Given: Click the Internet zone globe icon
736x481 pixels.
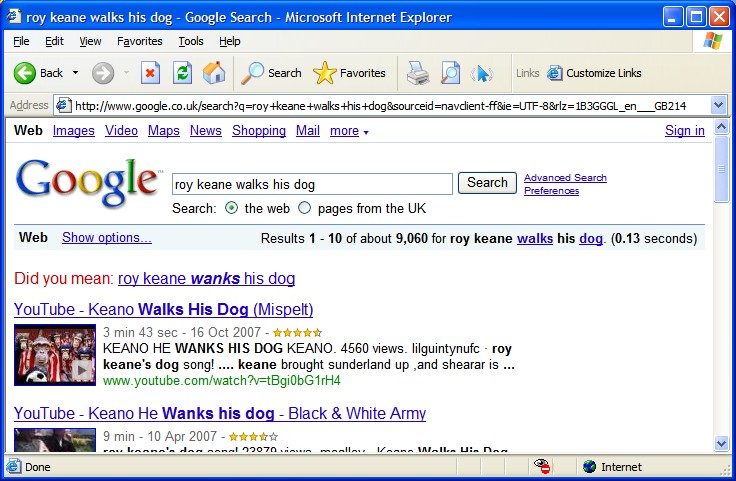Looking at the screenshot, I should tap(590, 467).
